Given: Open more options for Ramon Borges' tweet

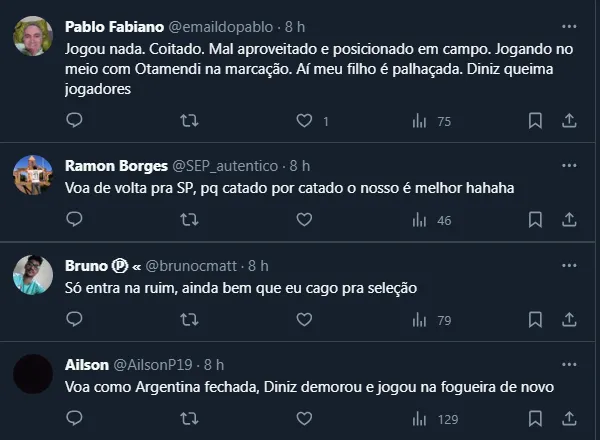Looking at the screenshot, I should [x=568, y=165].
